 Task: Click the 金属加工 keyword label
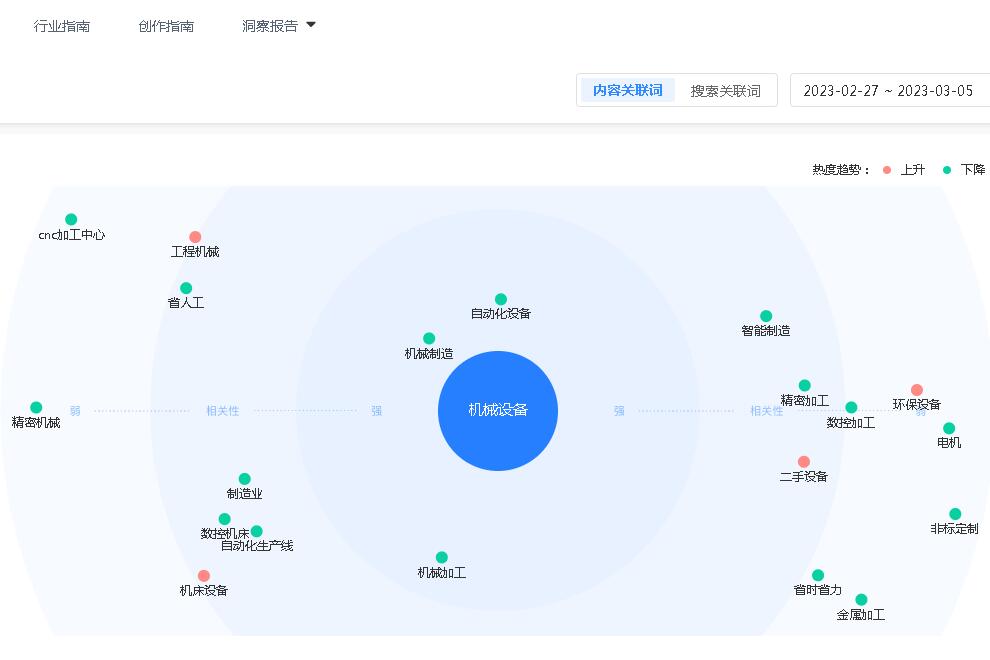[861, 615]
